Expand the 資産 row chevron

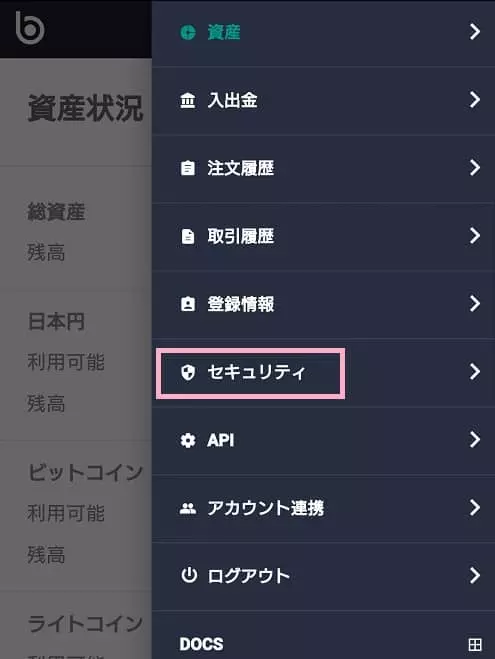click(475, 32)
